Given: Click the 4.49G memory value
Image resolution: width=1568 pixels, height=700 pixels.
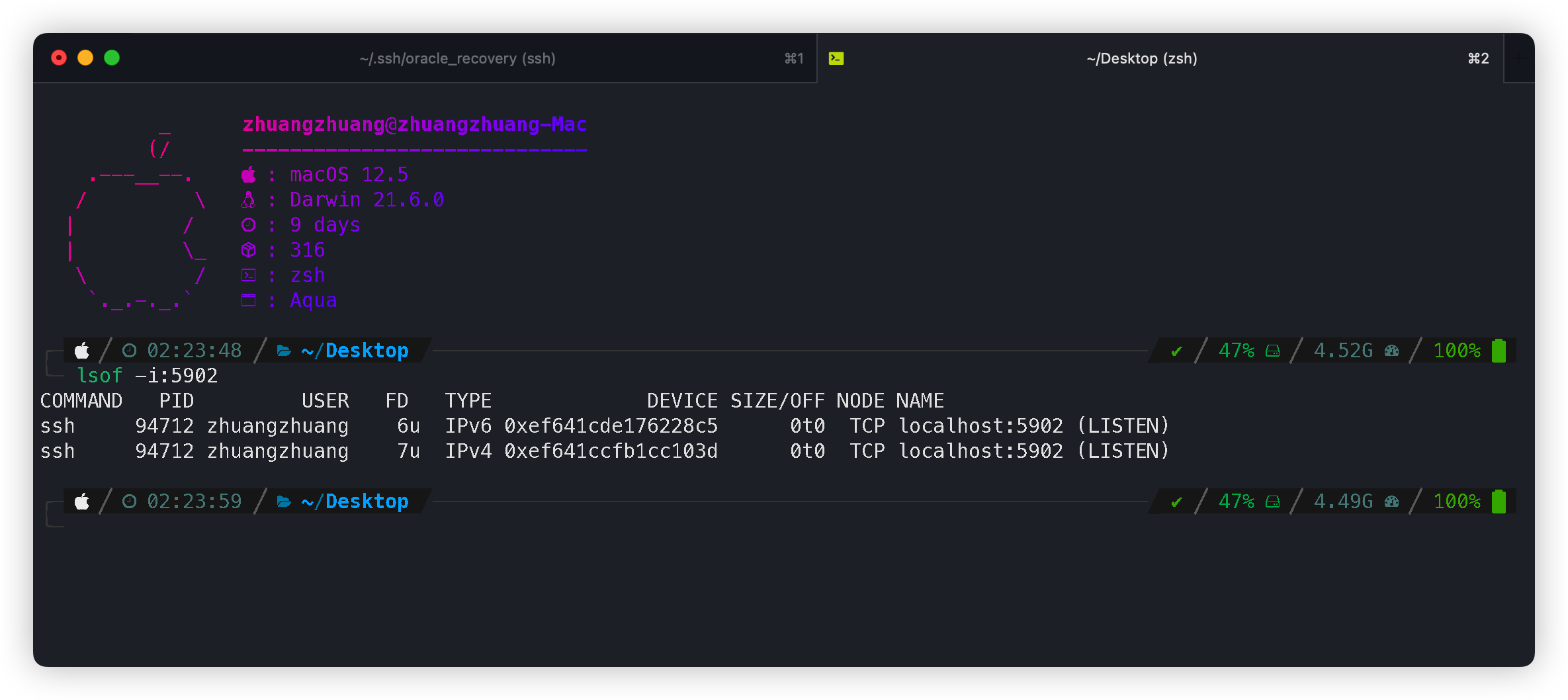Looking at the screenshot, I should pos(1344,502).
